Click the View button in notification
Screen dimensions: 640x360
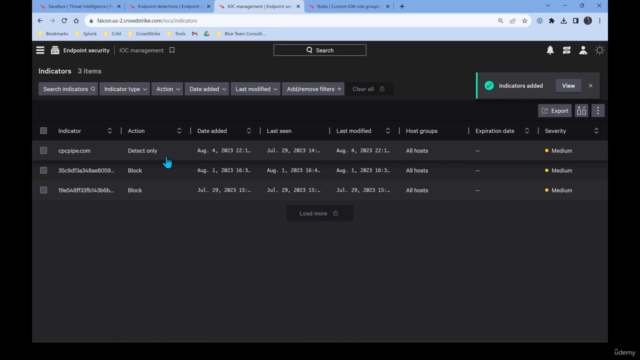[568, 86]
